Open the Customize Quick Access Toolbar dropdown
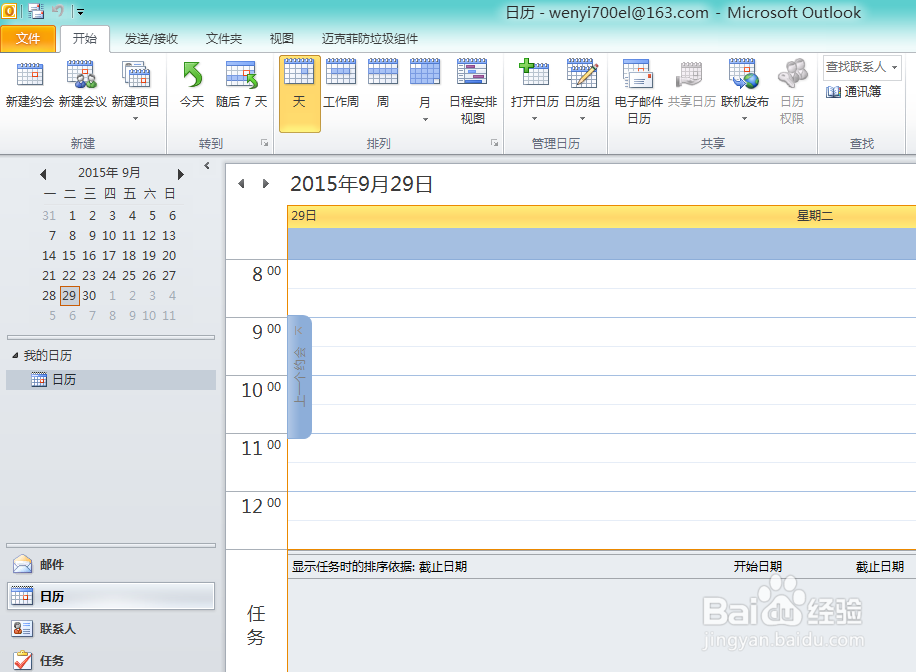Viewport: 916px width, 672px height. [x=81, y=11]
